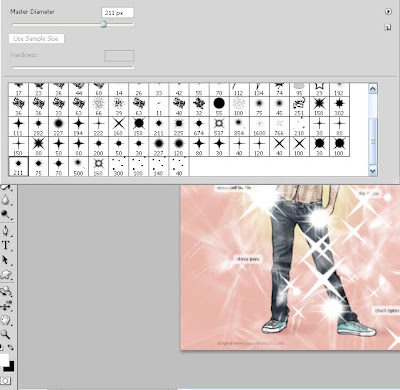The height and width of the screenshot is (390, 400).
Task: Select the scattered dots 300 brush
Action: coord(119,166)
